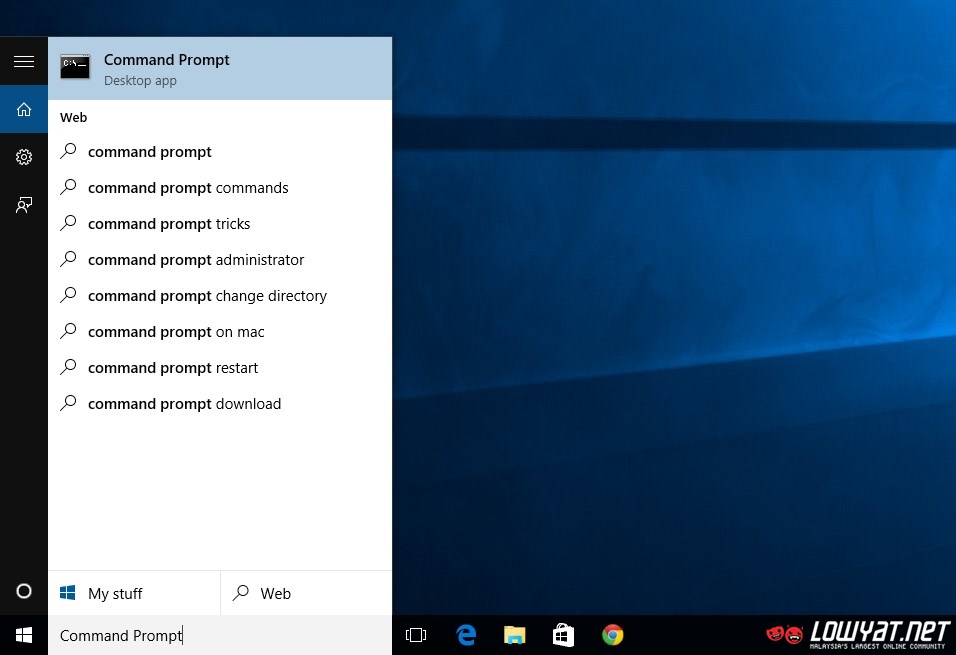
Task: Open search settings gear icon
Action: pos(24,157)
